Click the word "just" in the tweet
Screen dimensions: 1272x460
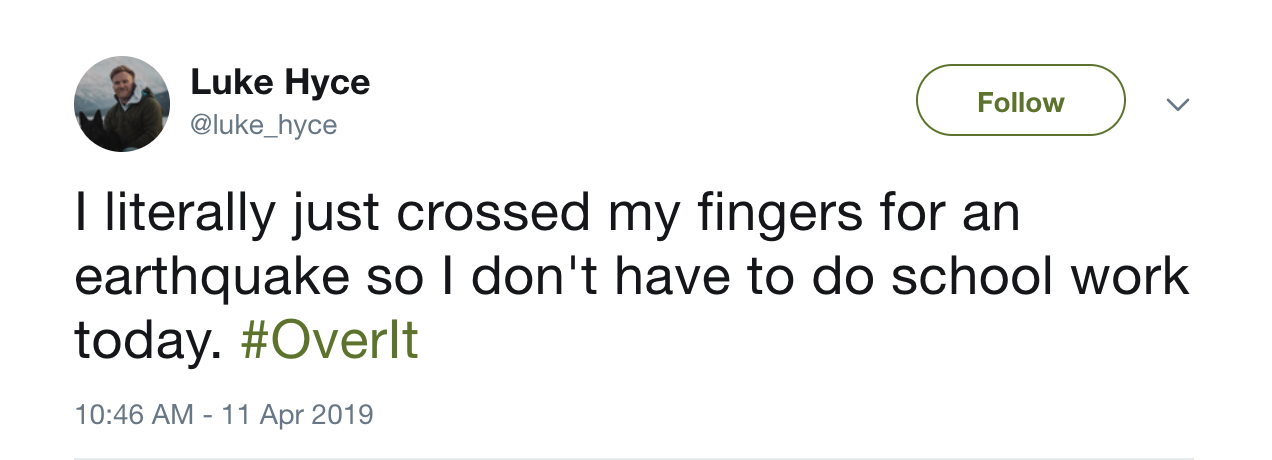322,215
